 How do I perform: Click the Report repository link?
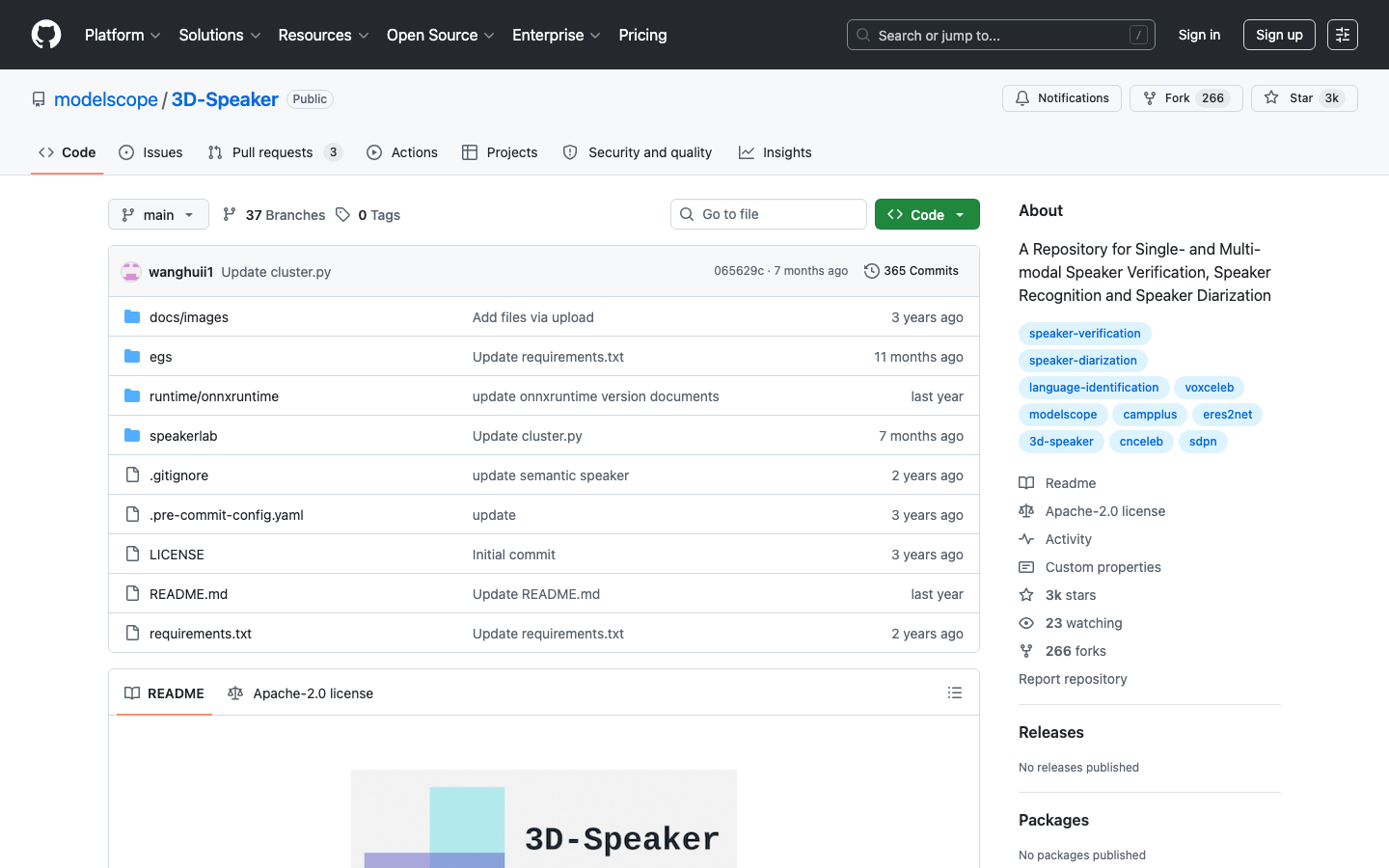pos(1073,679)
